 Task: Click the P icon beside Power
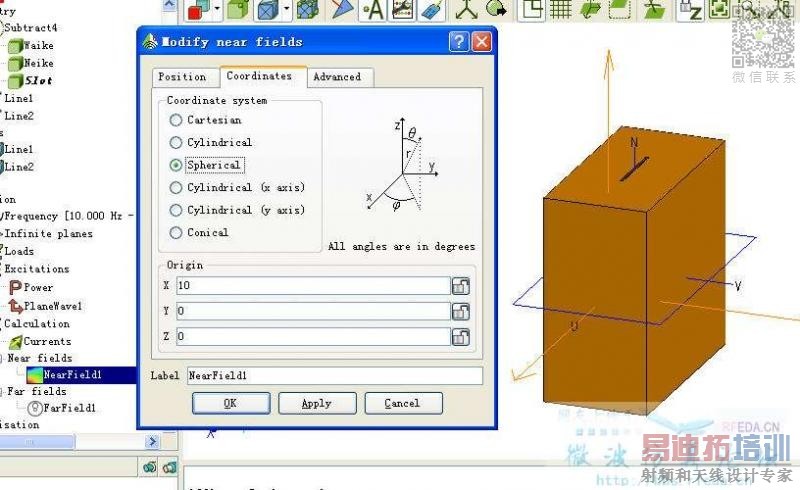pyautogui.click(x=15, y=288)
